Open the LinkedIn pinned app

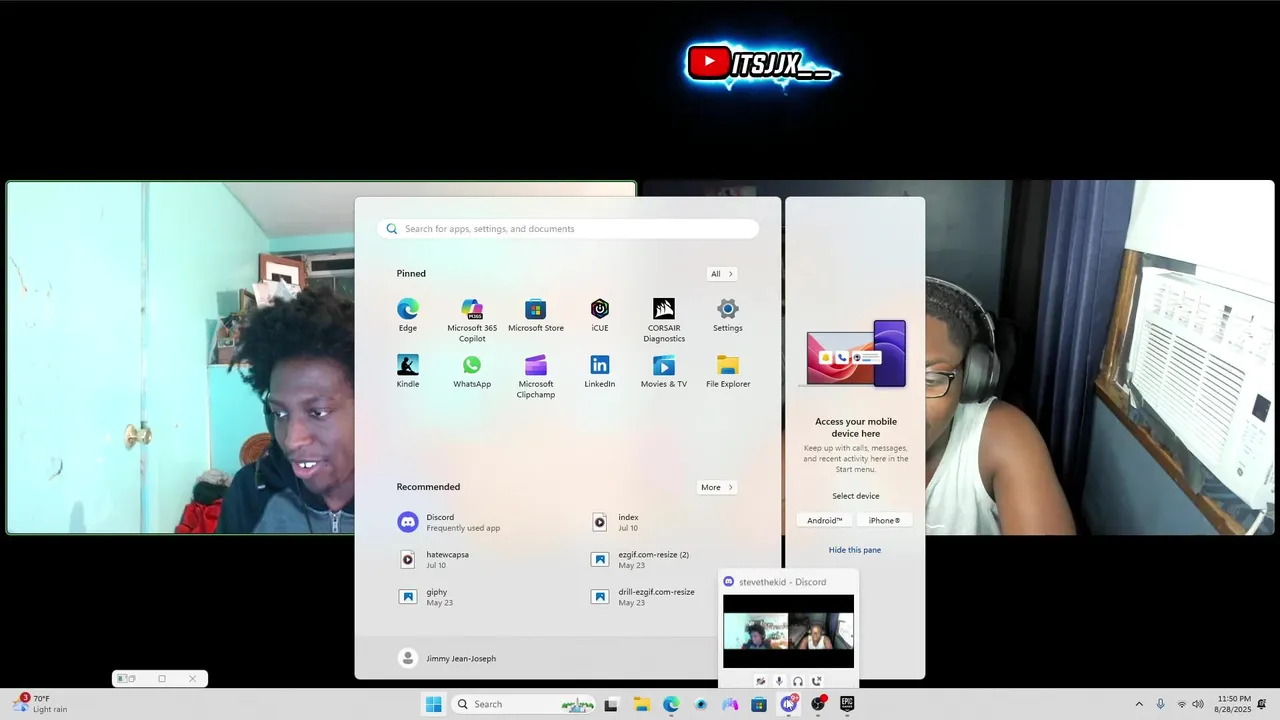point(600,371)
